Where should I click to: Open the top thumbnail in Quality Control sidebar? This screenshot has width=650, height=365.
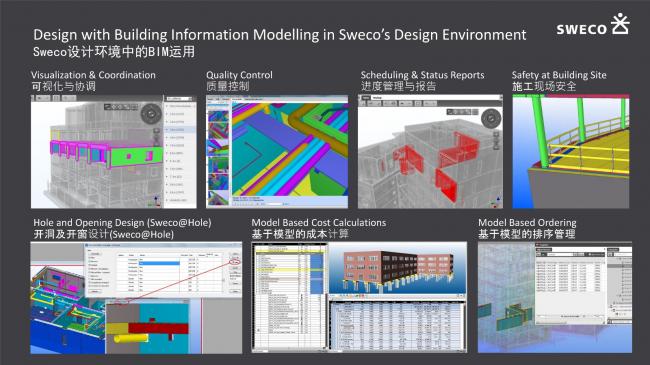[x=218, y=115]
